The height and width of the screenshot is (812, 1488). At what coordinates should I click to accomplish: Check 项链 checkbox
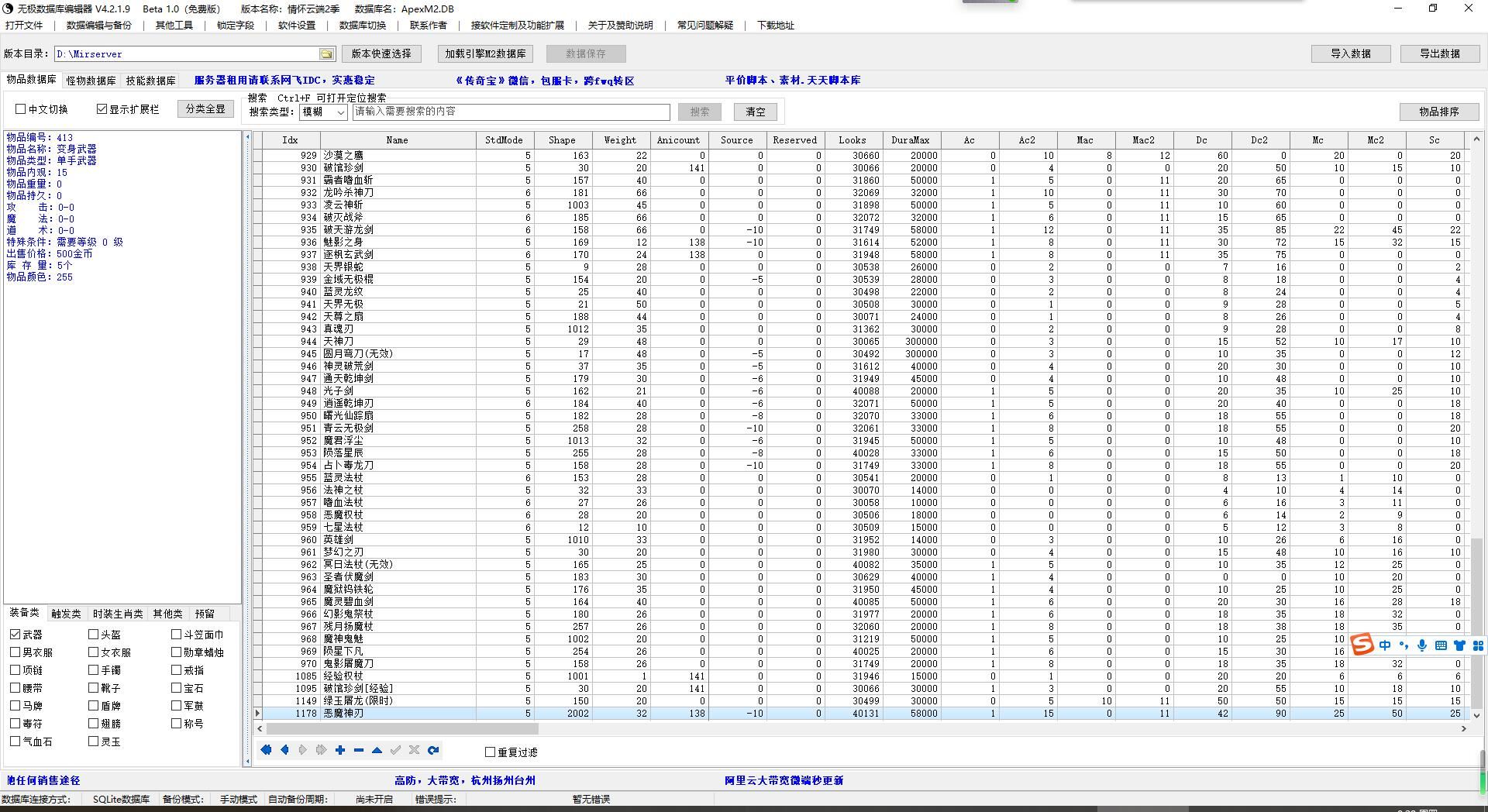tap(15, 670)
